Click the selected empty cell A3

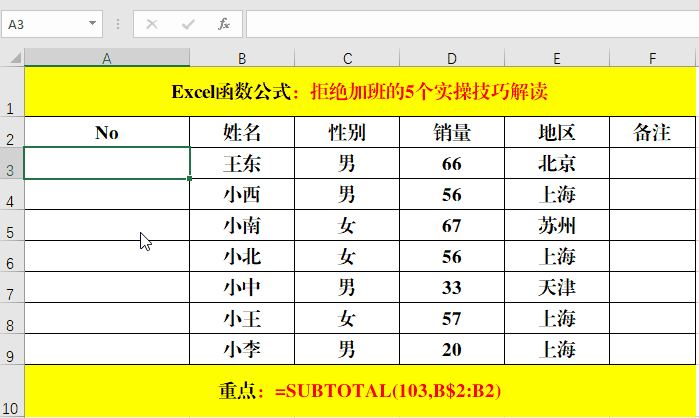pyautogui.click(x=107, y=163)
